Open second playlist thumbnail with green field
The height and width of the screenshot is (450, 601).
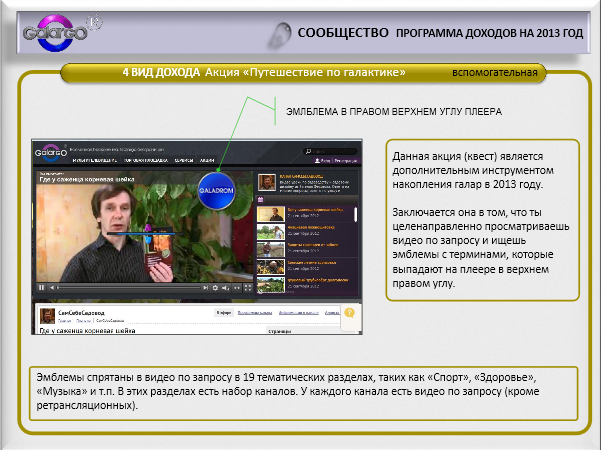[271, 232]
